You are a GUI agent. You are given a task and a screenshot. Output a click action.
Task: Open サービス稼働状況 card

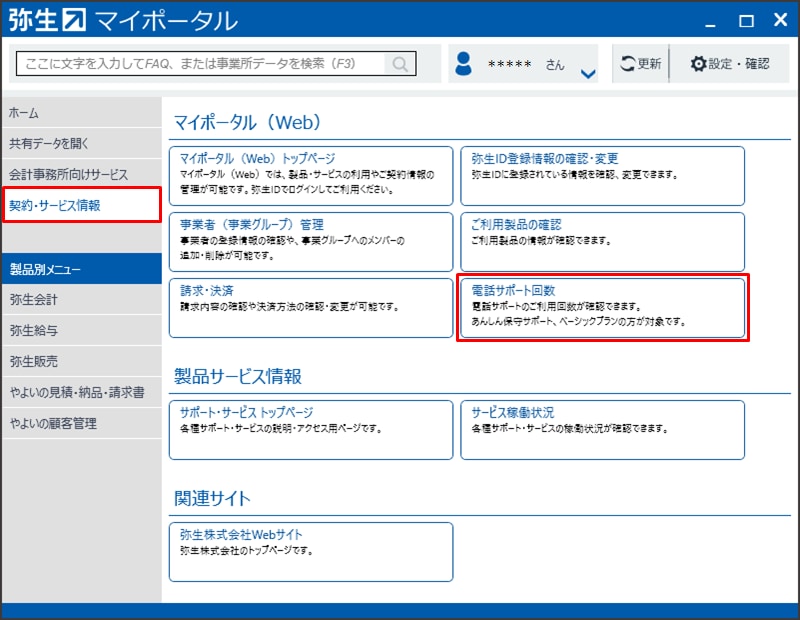tap(602, 430)
